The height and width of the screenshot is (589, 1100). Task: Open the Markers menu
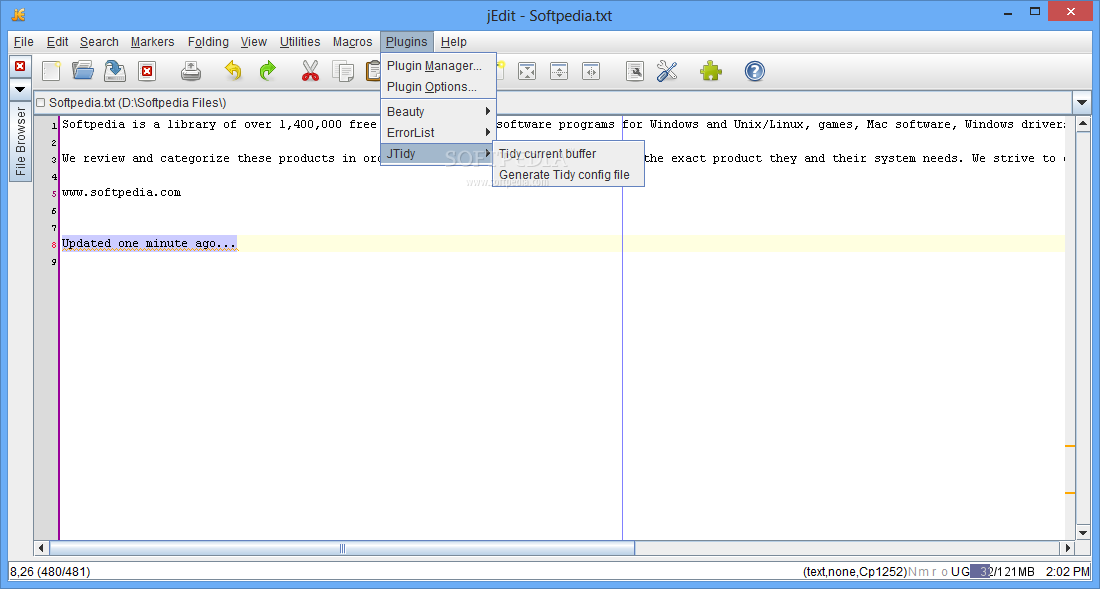(152, 42)
